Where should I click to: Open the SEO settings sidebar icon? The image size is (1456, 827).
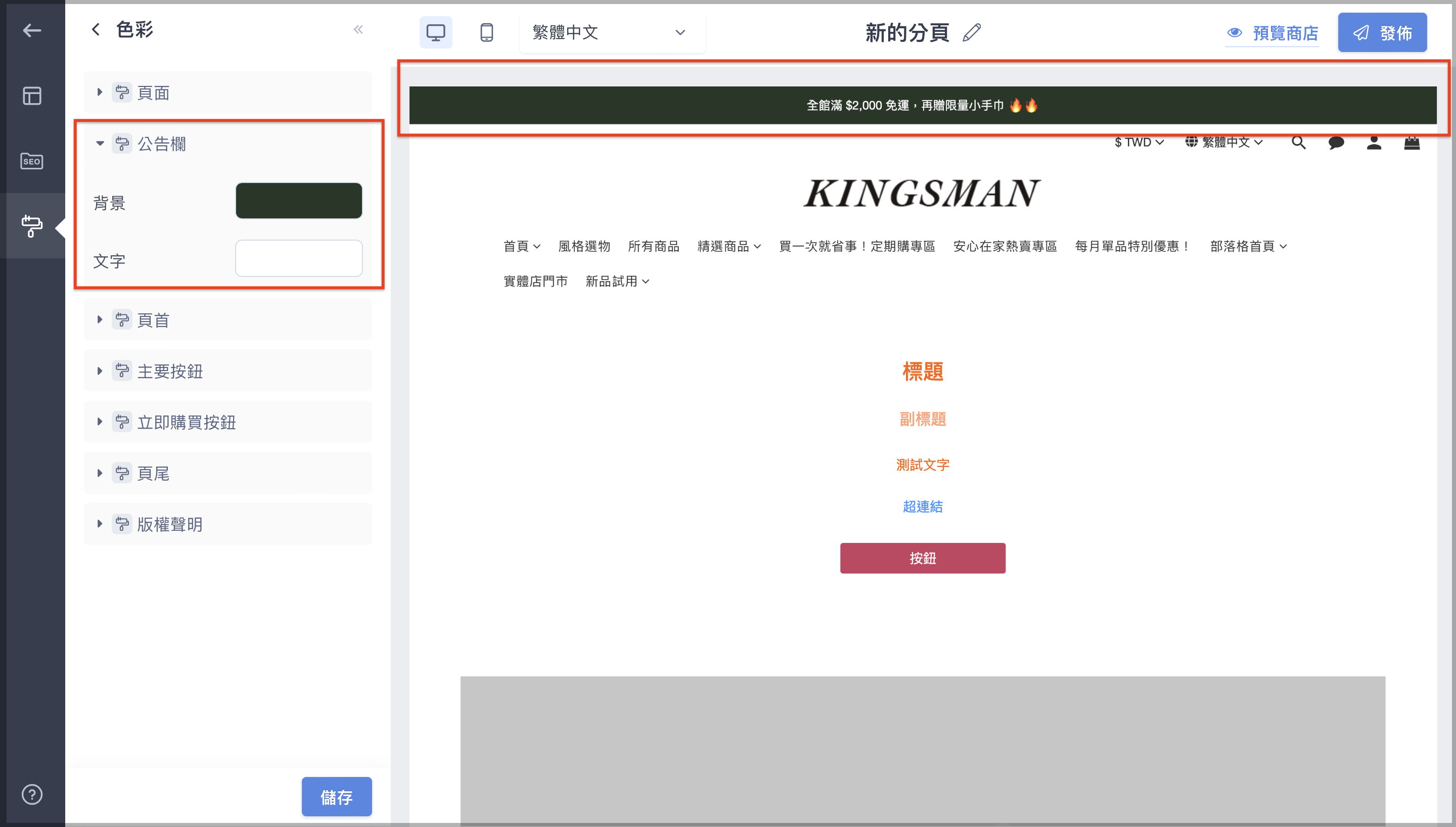(32, 161)
